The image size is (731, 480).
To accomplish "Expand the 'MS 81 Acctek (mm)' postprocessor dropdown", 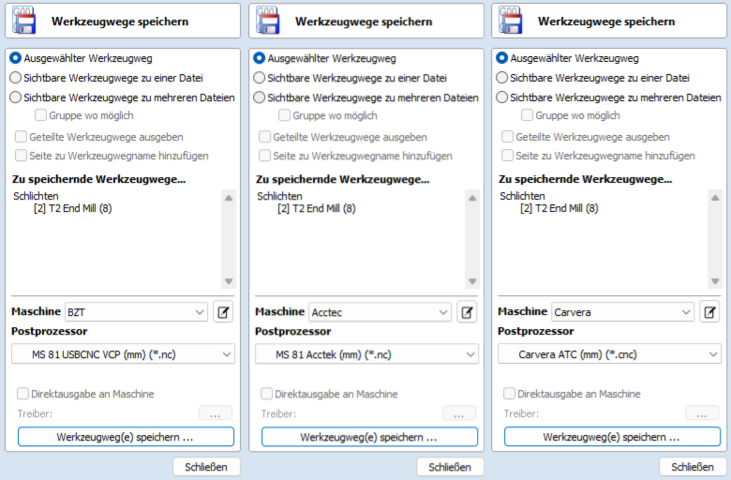I will [x=367, y=354].
